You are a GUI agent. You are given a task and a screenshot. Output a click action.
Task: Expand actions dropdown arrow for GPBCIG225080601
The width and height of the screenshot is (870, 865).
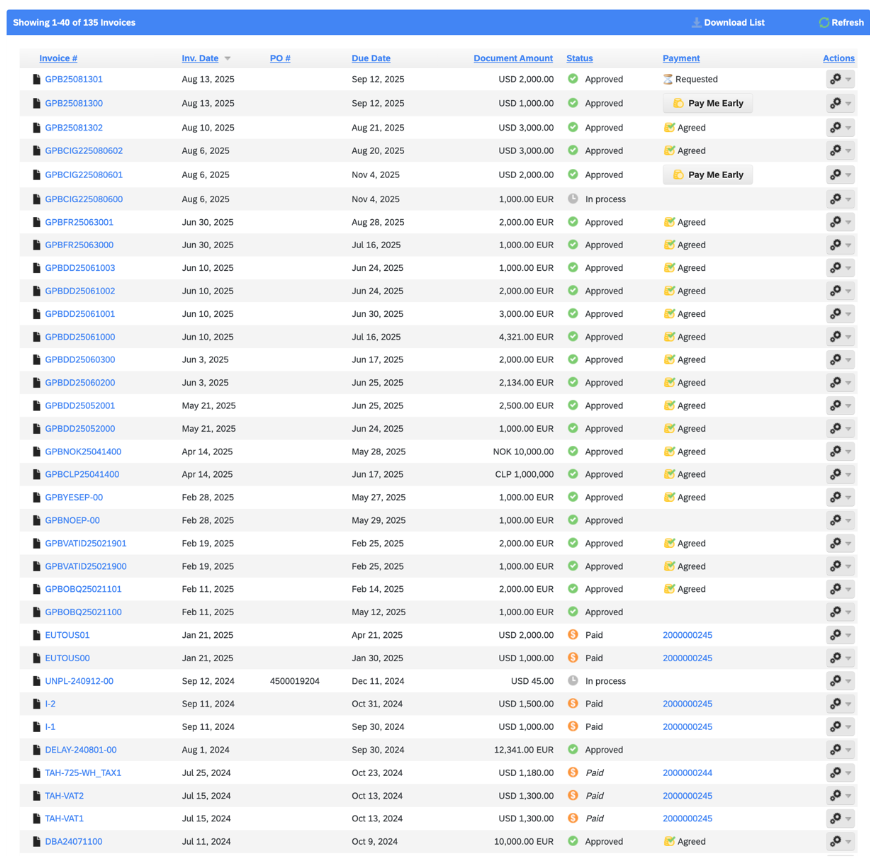click(848, 175)
